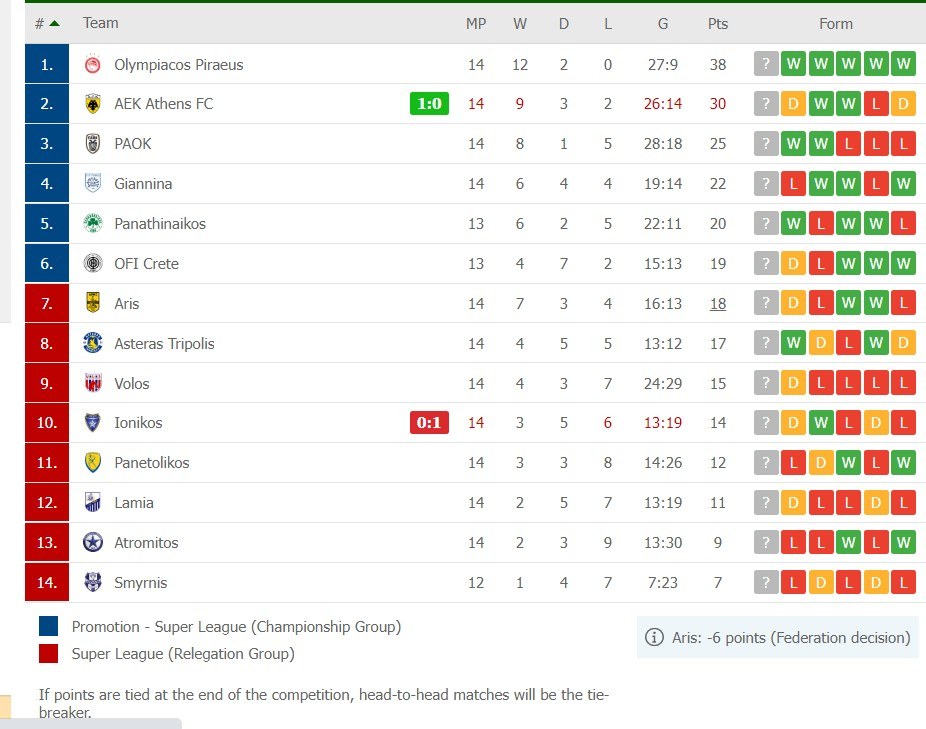Open the Asteras Tripolis team link

pos(164,344)
